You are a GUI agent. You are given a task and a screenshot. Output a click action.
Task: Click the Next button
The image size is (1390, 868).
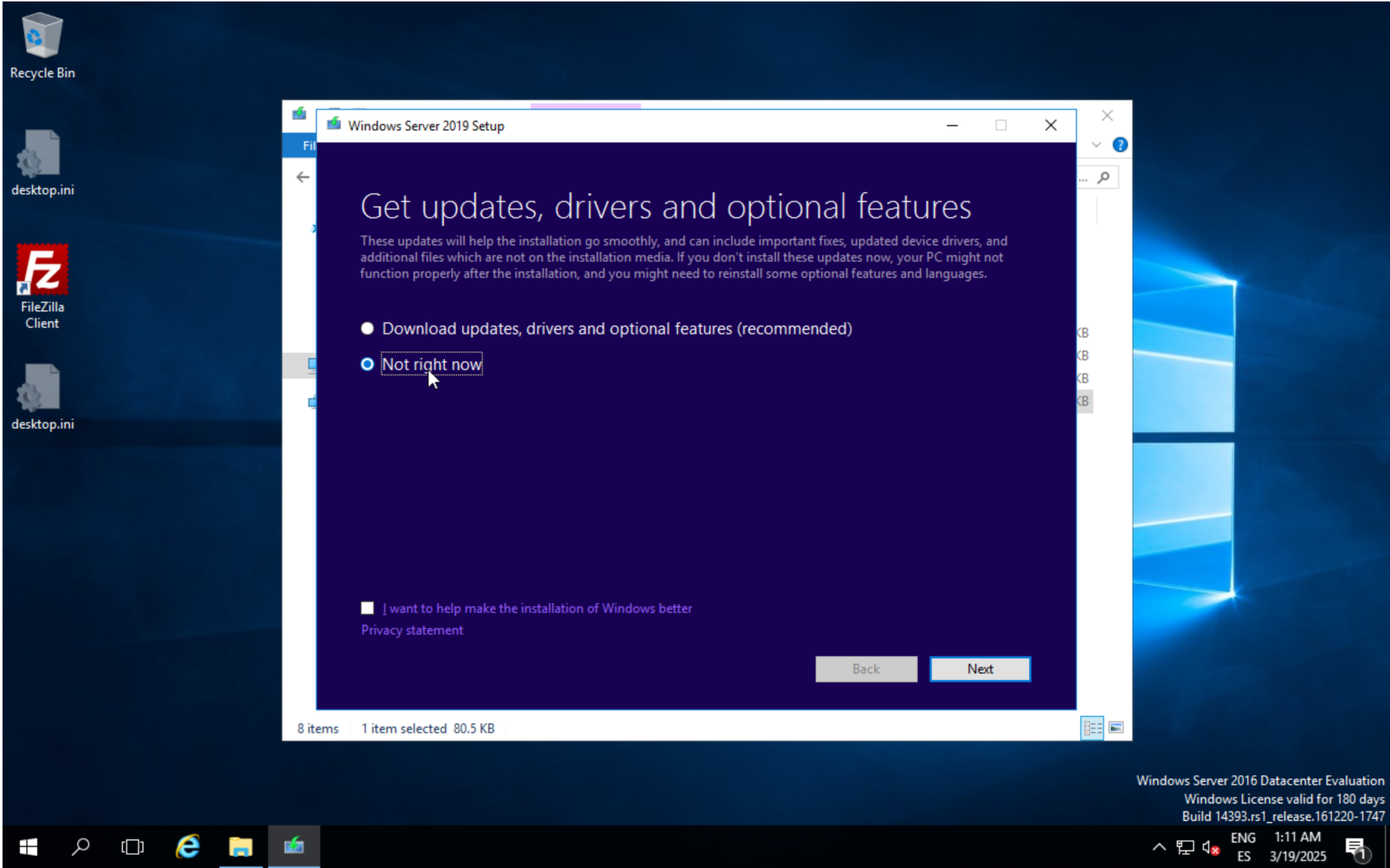pyautogui.click(x=979, y=669)
